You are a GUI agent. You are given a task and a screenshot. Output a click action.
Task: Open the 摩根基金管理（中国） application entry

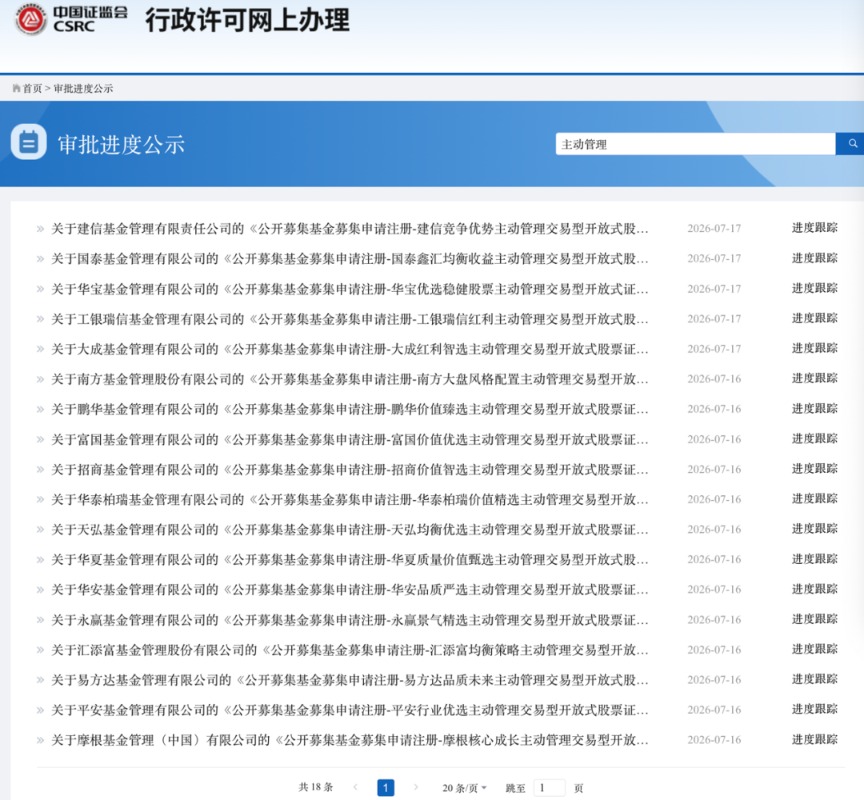pos(350,740)
